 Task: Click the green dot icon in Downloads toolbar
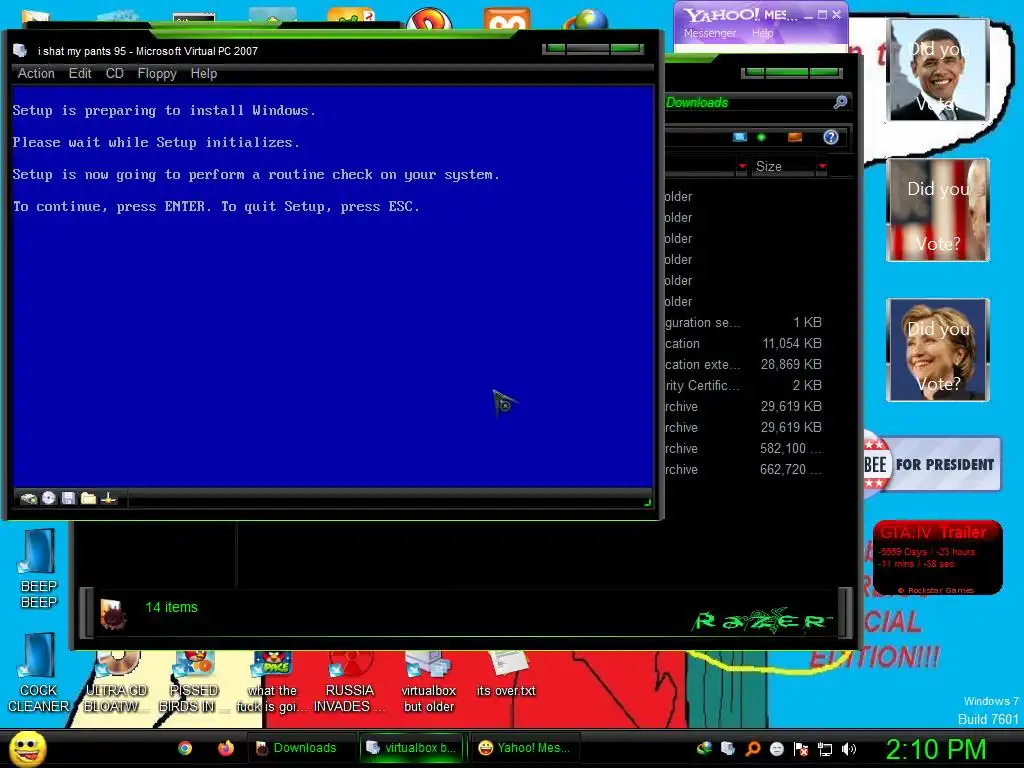(761, 137)
